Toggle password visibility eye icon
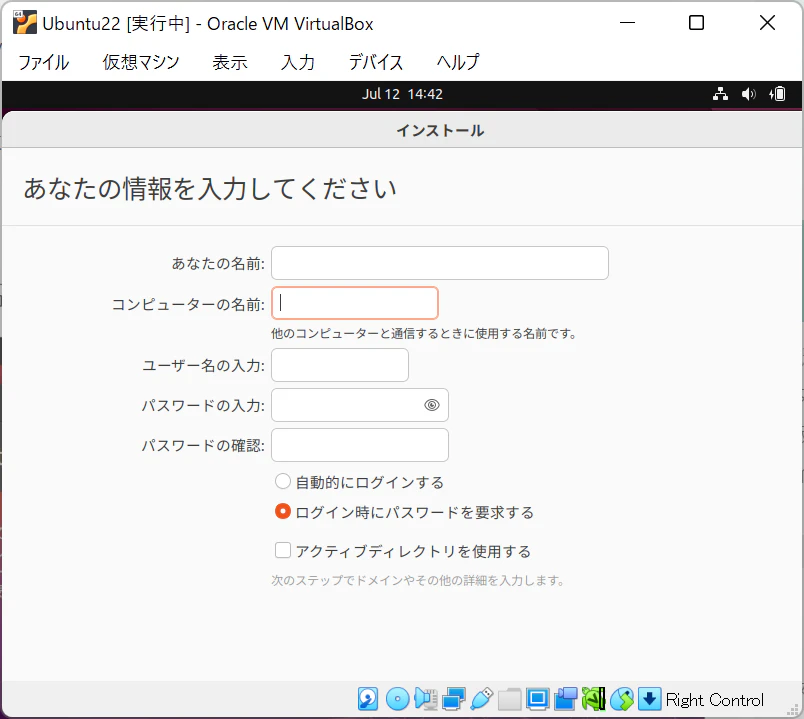 (432, 405)
